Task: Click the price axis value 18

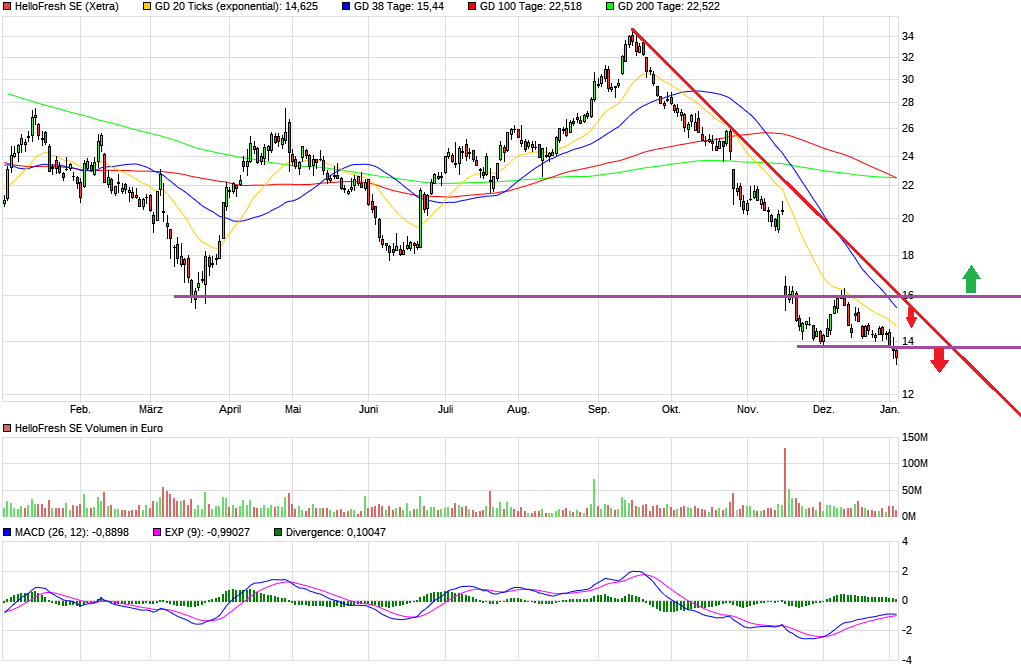Action: tap(908, 255)
